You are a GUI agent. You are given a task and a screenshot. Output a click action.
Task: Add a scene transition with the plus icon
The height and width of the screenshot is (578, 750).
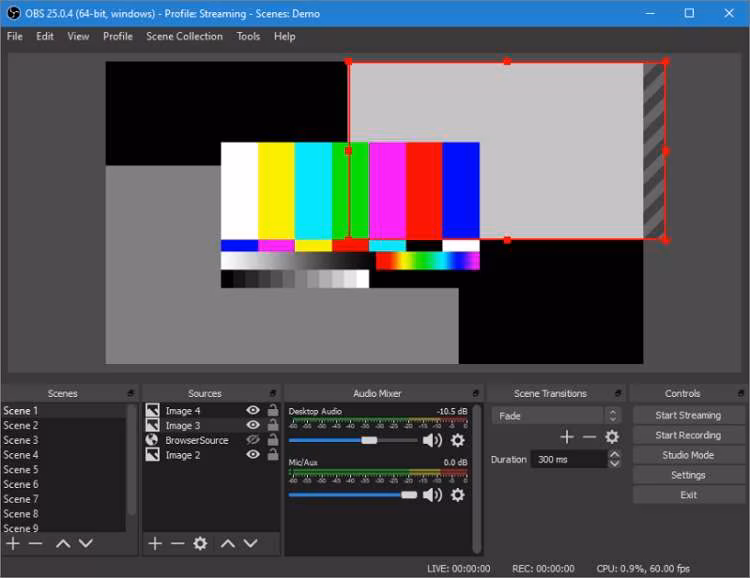[x=567, y=436]
